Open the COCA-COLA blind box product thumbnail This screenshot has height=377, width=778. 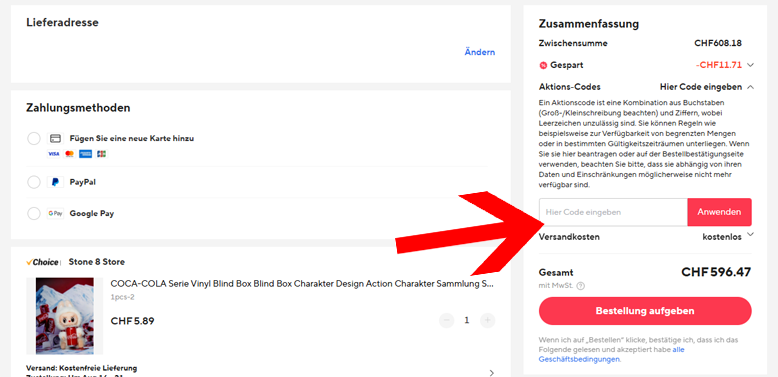65,316
